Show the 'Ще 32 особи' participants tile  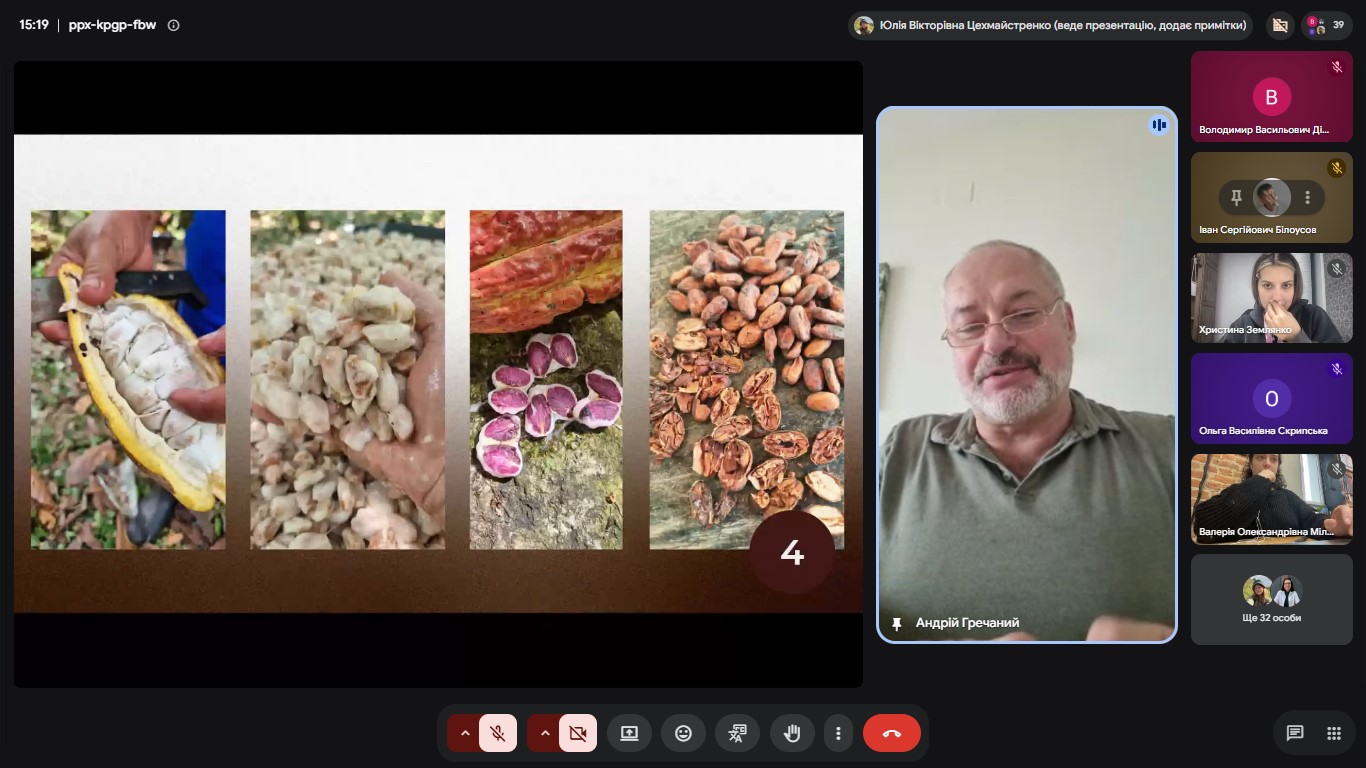click(x=1272, y=599)
